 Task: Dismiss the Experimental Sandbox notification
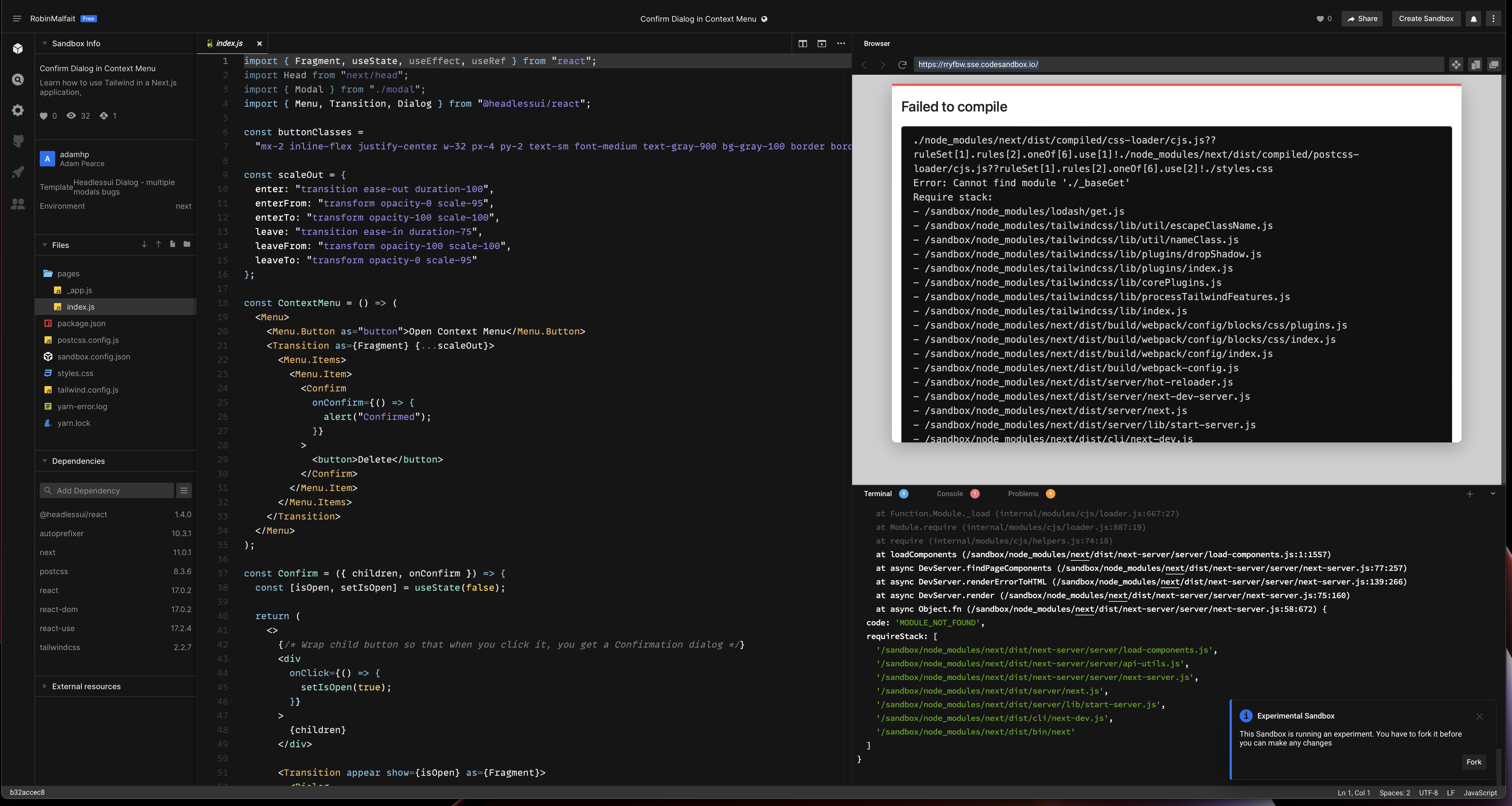click(x=1480, y=716)
